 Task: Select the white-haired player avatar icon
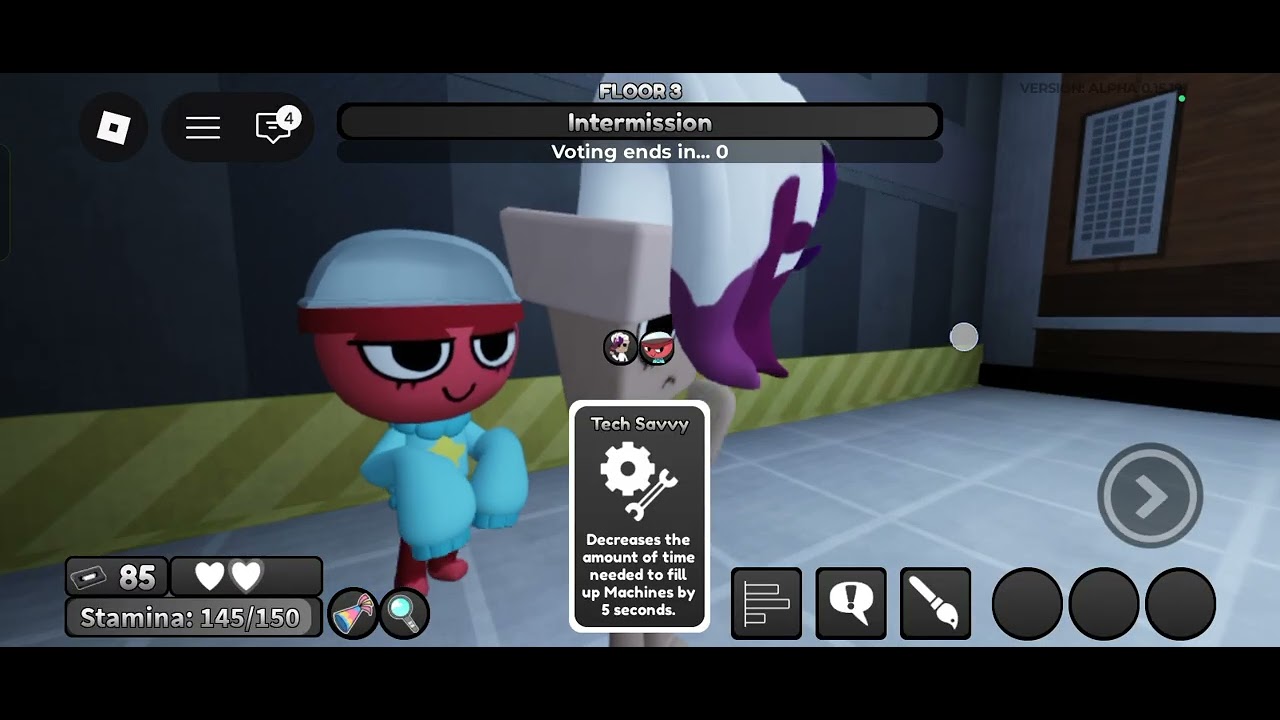(x=621, y=347)
